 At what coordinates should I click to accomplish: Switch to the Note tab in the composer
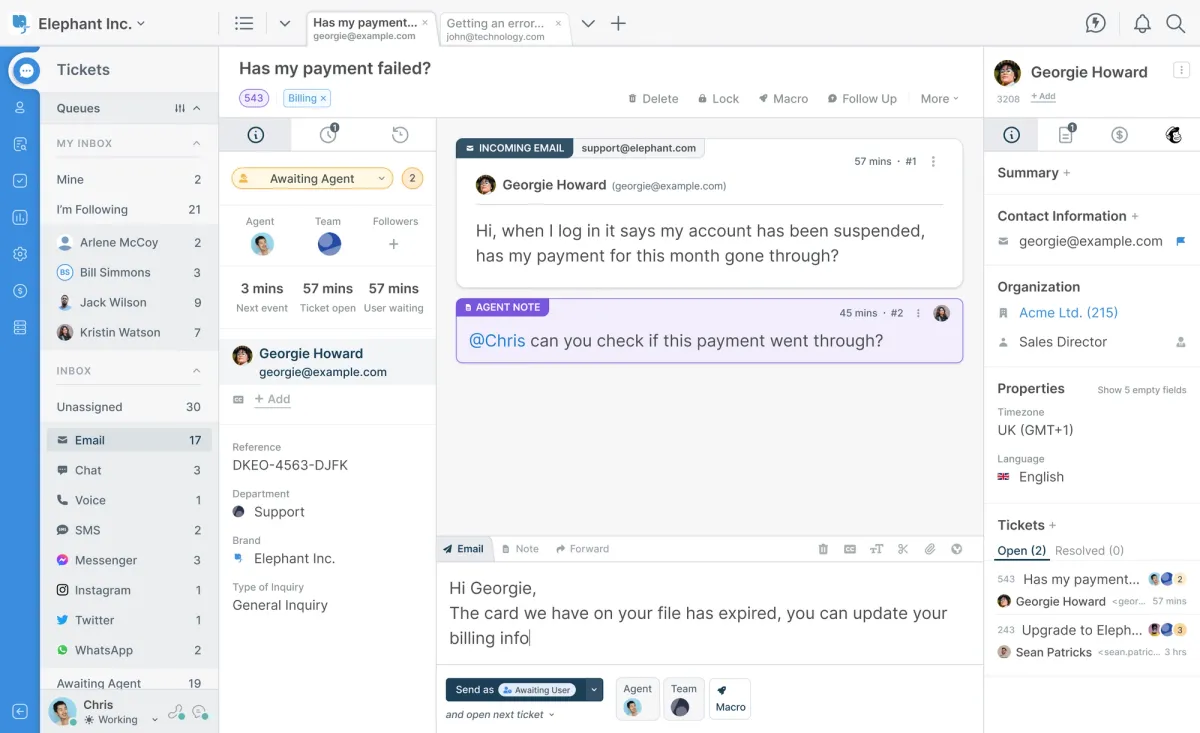527,548
